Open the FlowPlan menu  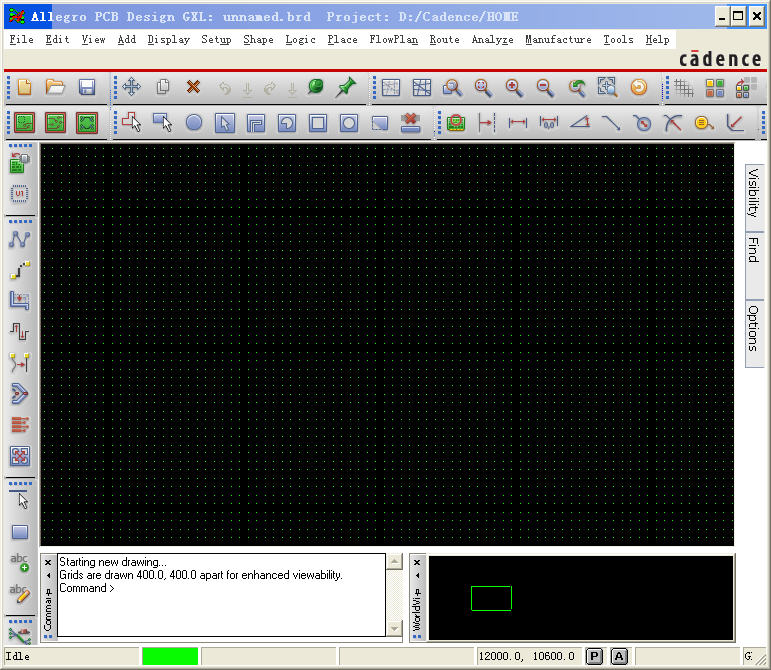coord(393,39)
